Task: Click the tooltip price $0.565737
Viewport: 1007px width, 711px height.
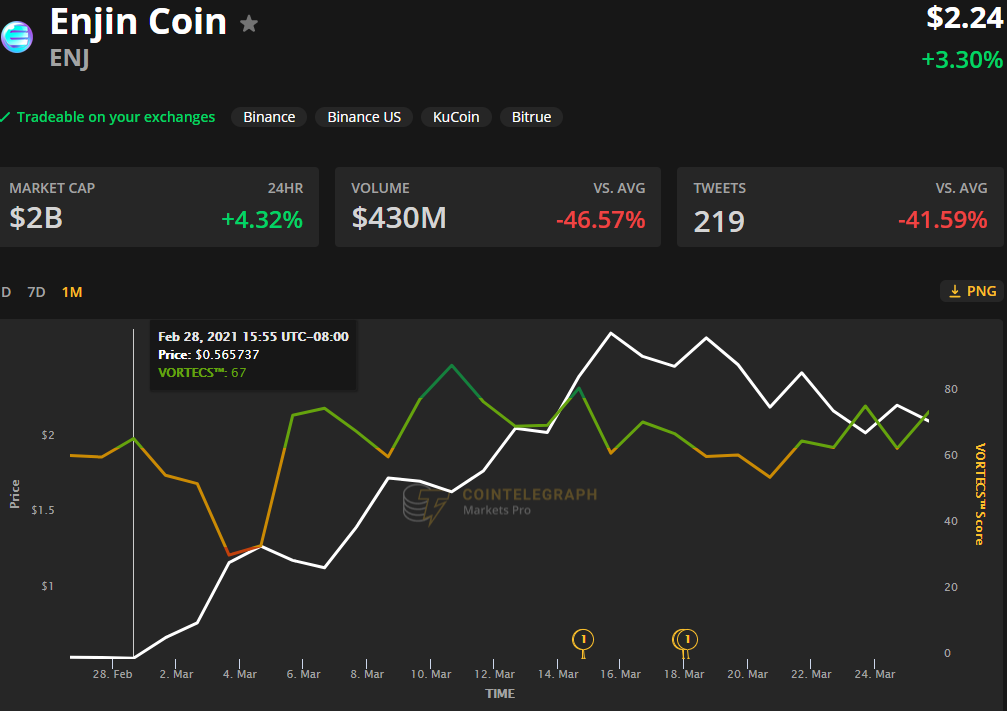Action: click(x=227, y=355)
